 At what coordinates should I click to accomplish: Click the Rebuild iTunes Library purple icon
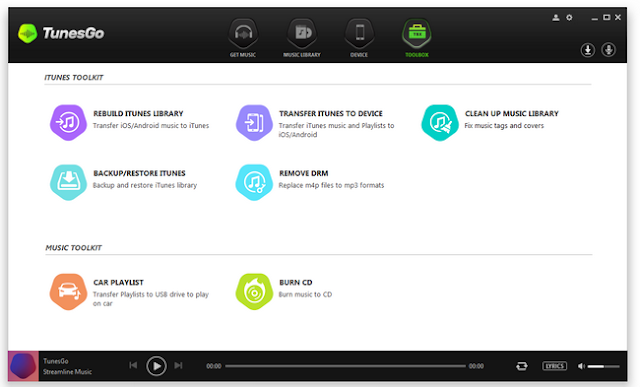tap(68, 122)
